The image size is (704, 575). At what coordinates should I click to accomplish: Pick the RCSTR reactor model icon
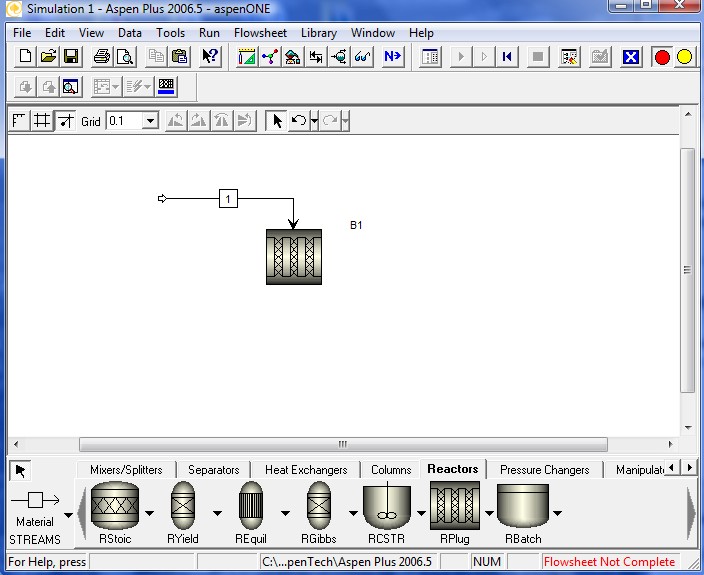click(x=386, y=507)
